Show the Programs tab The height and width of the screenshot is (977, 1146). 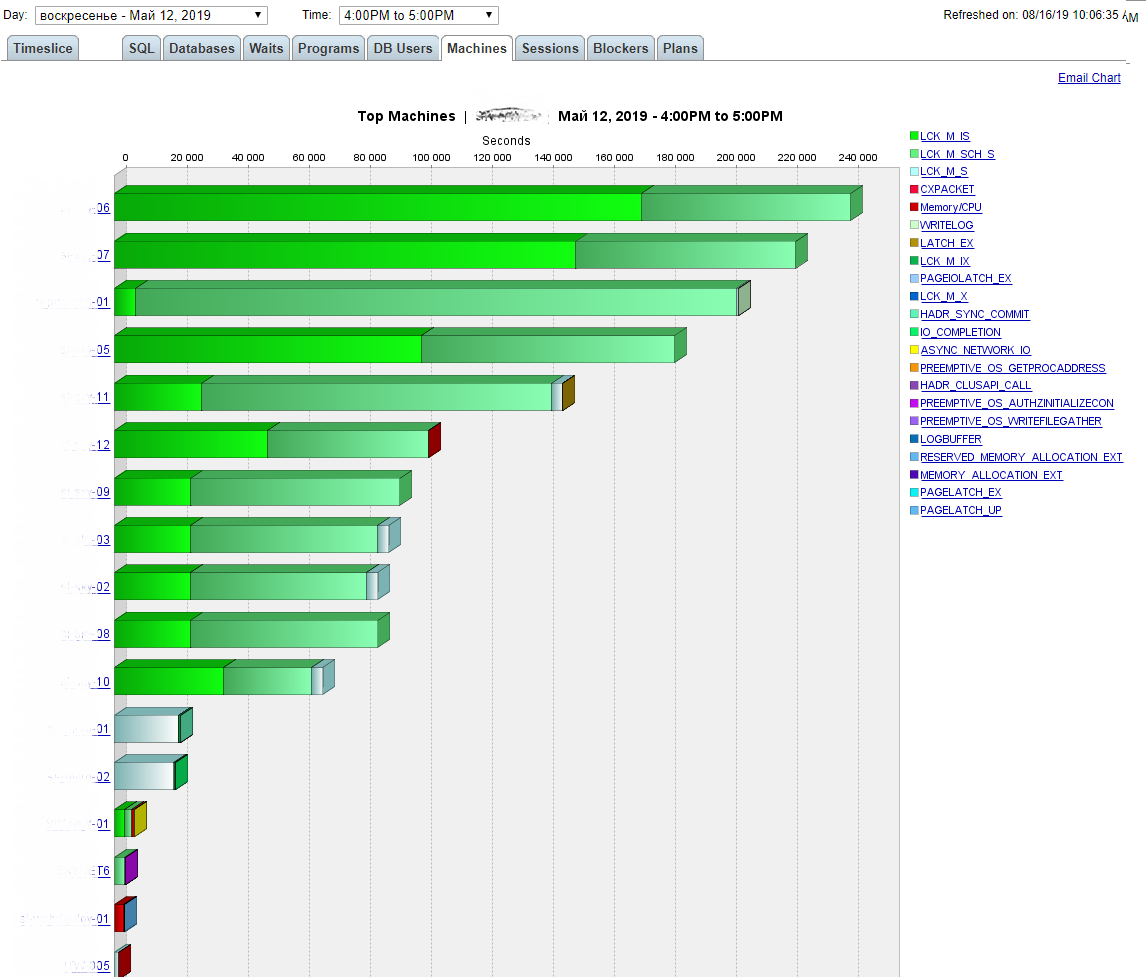pyautogui.click(x=328, y=48)
